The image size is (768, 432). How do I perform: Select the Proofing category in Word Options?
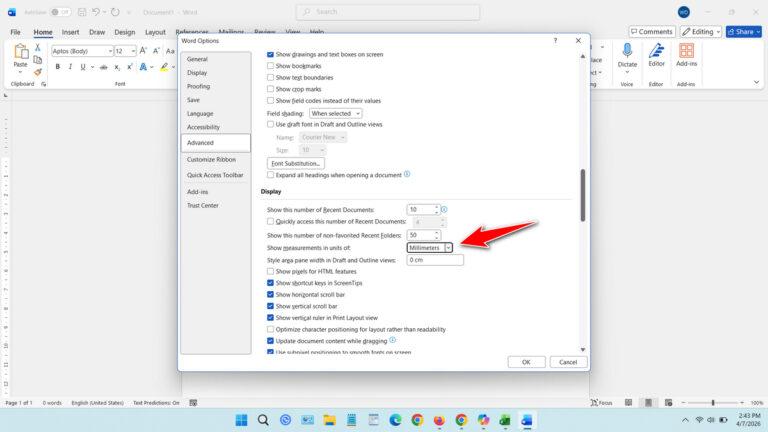click(199, 86)
